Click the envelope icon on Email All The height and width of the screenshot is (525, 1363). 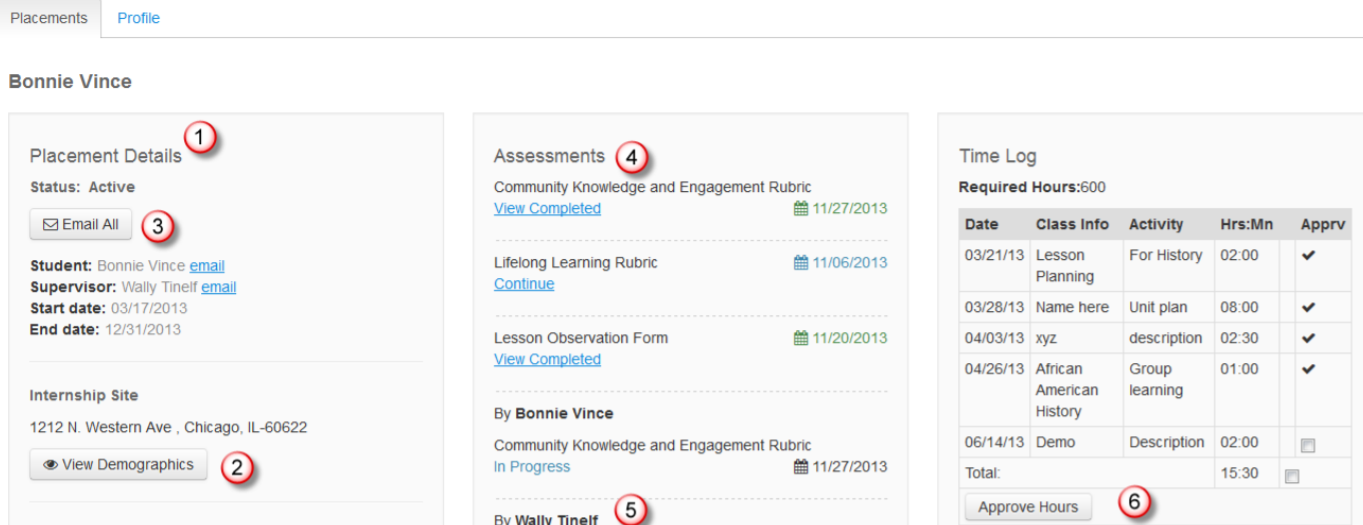point(50,225)
